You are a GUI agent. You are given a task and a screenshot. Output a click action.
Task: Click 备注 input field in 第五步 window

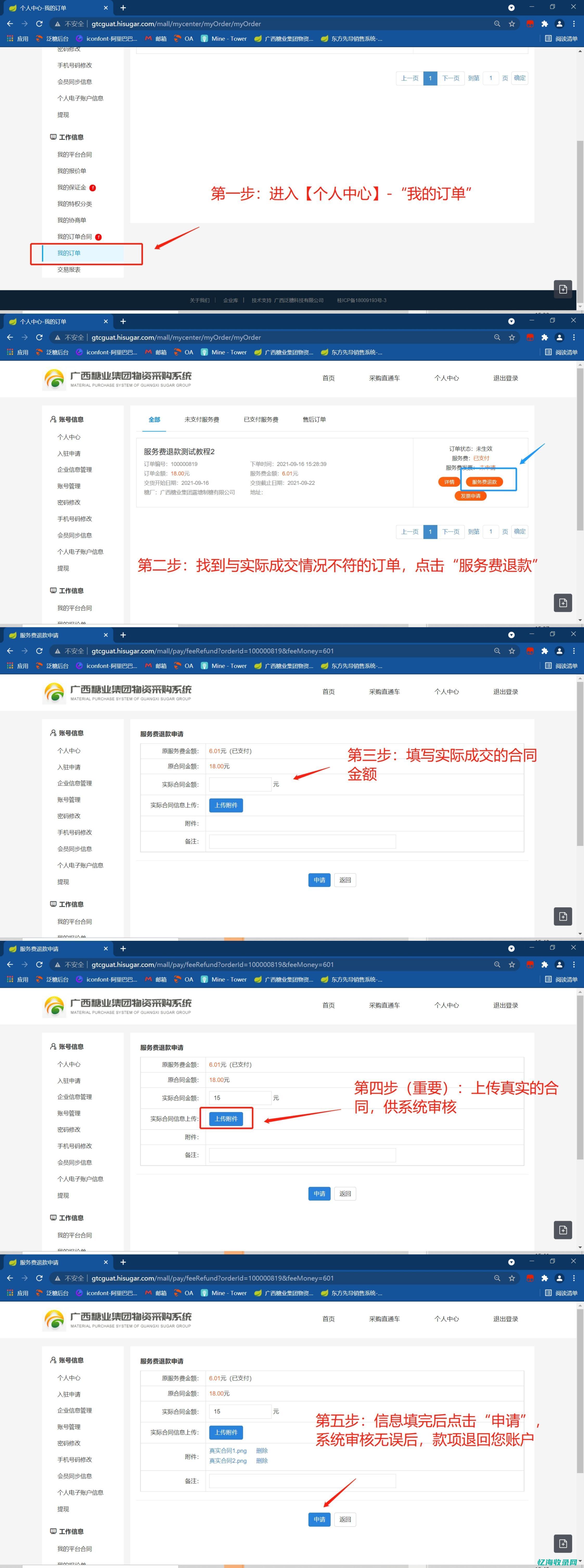point(302,1481)
